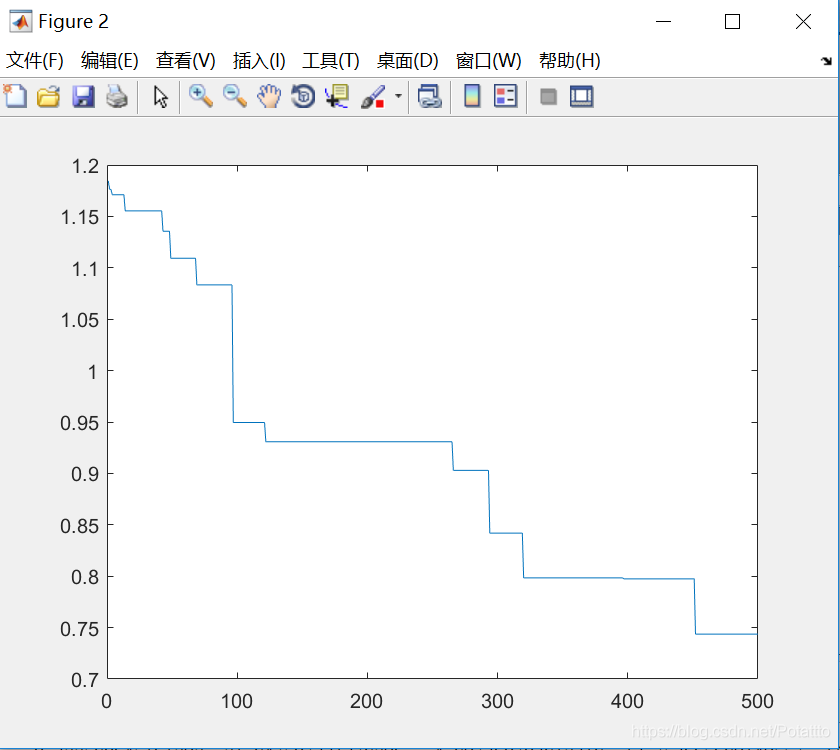Enable the Rotate 3D tool
This screenshot has height=750, width=840.
(x=303, y=96)
